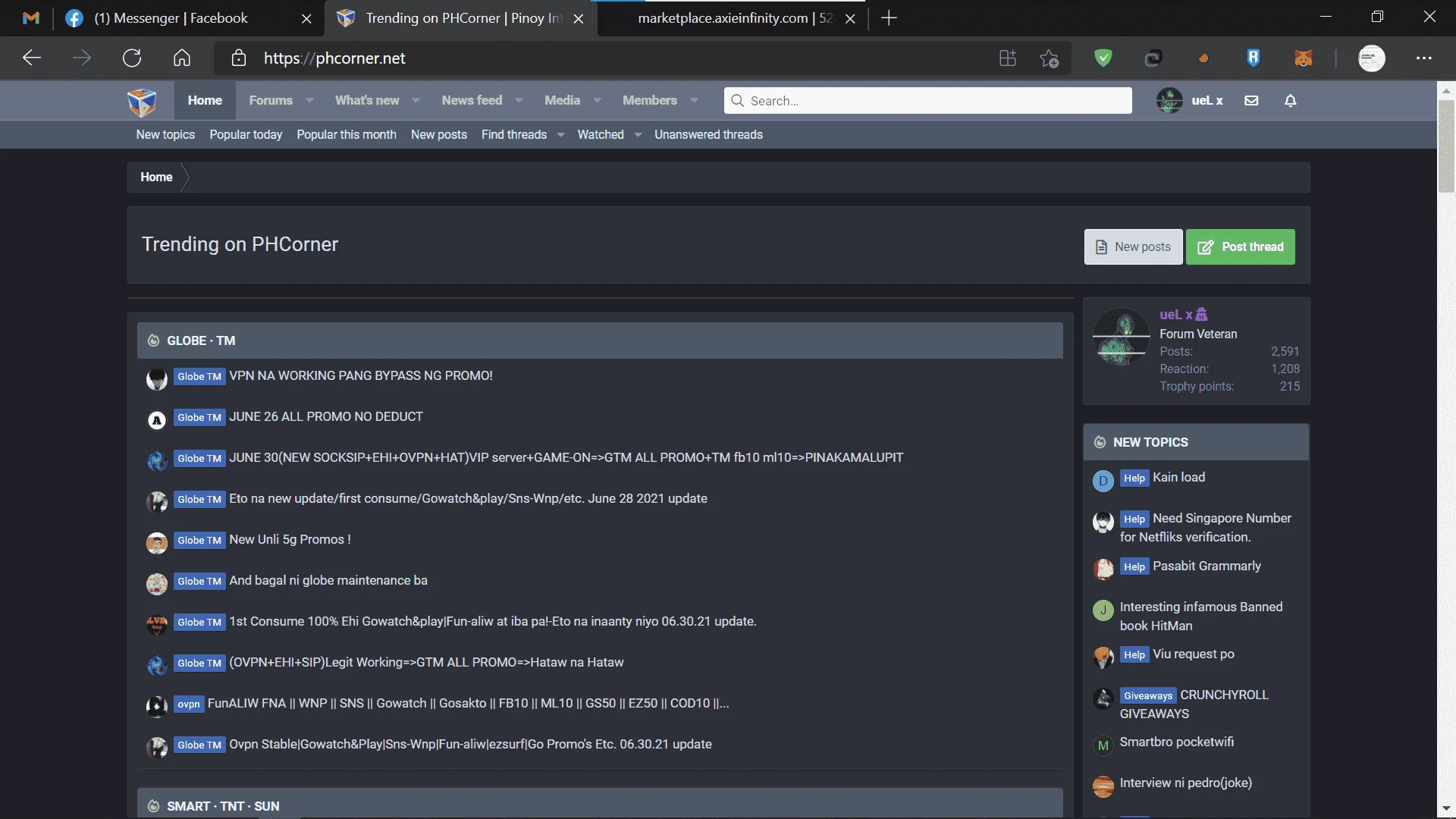Open a new browser tab
The image size is (1456, 819).
pyautogui.click(x=889, y=18)
